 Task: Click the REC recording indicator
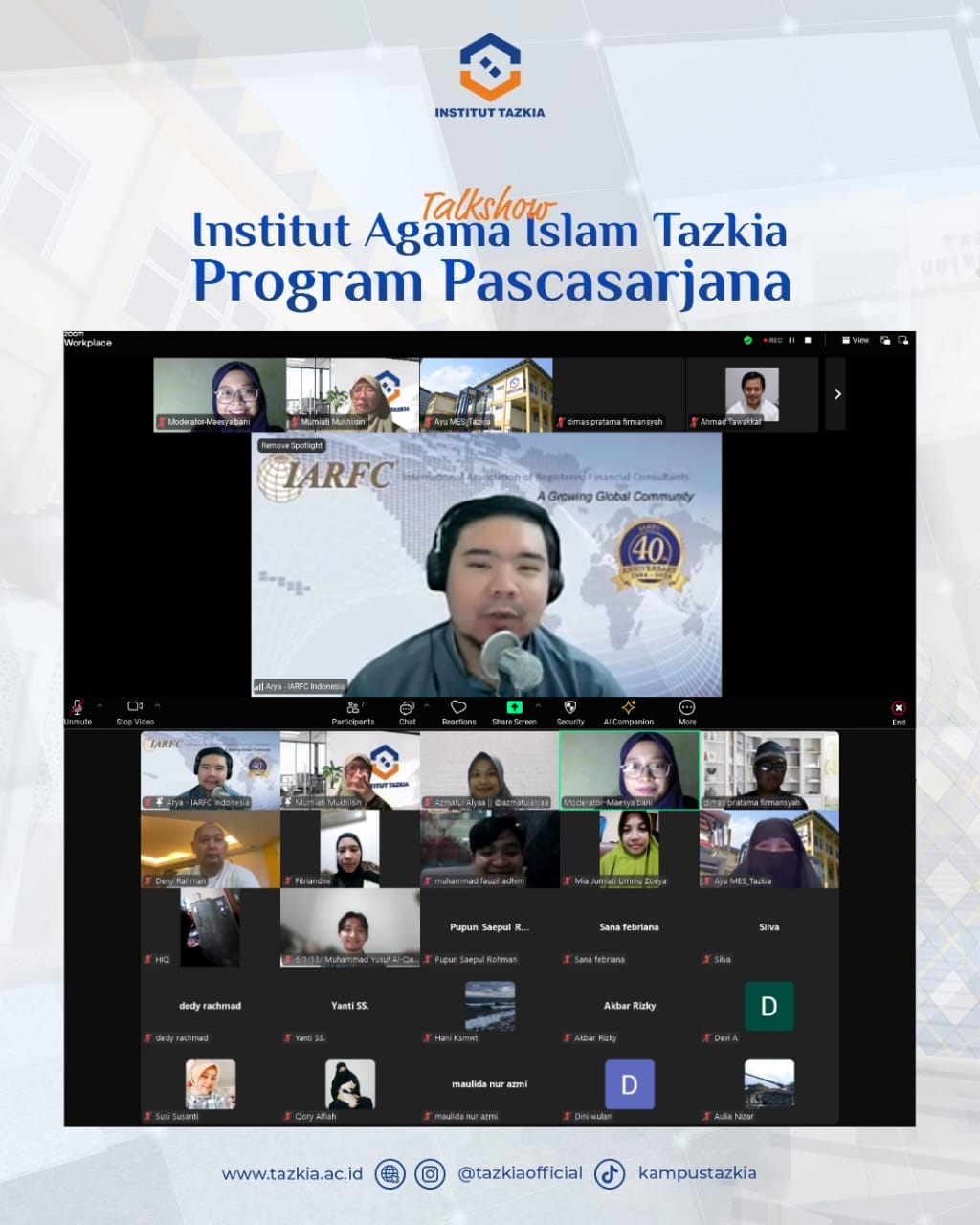(772, 340)
